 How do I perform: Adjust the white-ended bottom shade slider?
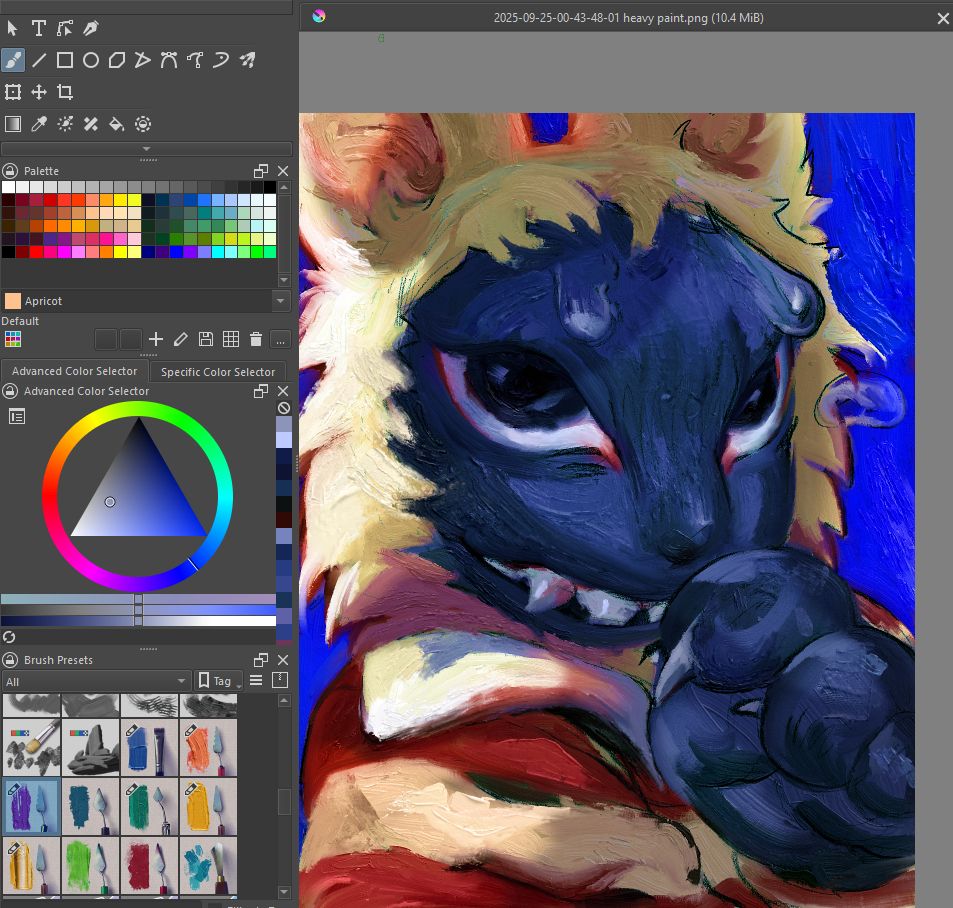139,621
